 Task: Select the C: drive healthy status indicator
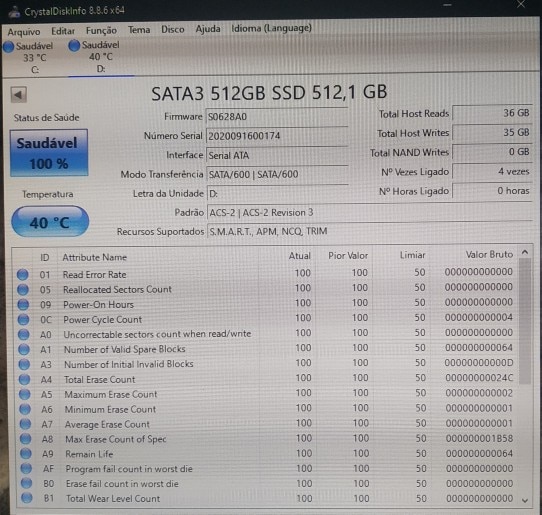(28, 57)
